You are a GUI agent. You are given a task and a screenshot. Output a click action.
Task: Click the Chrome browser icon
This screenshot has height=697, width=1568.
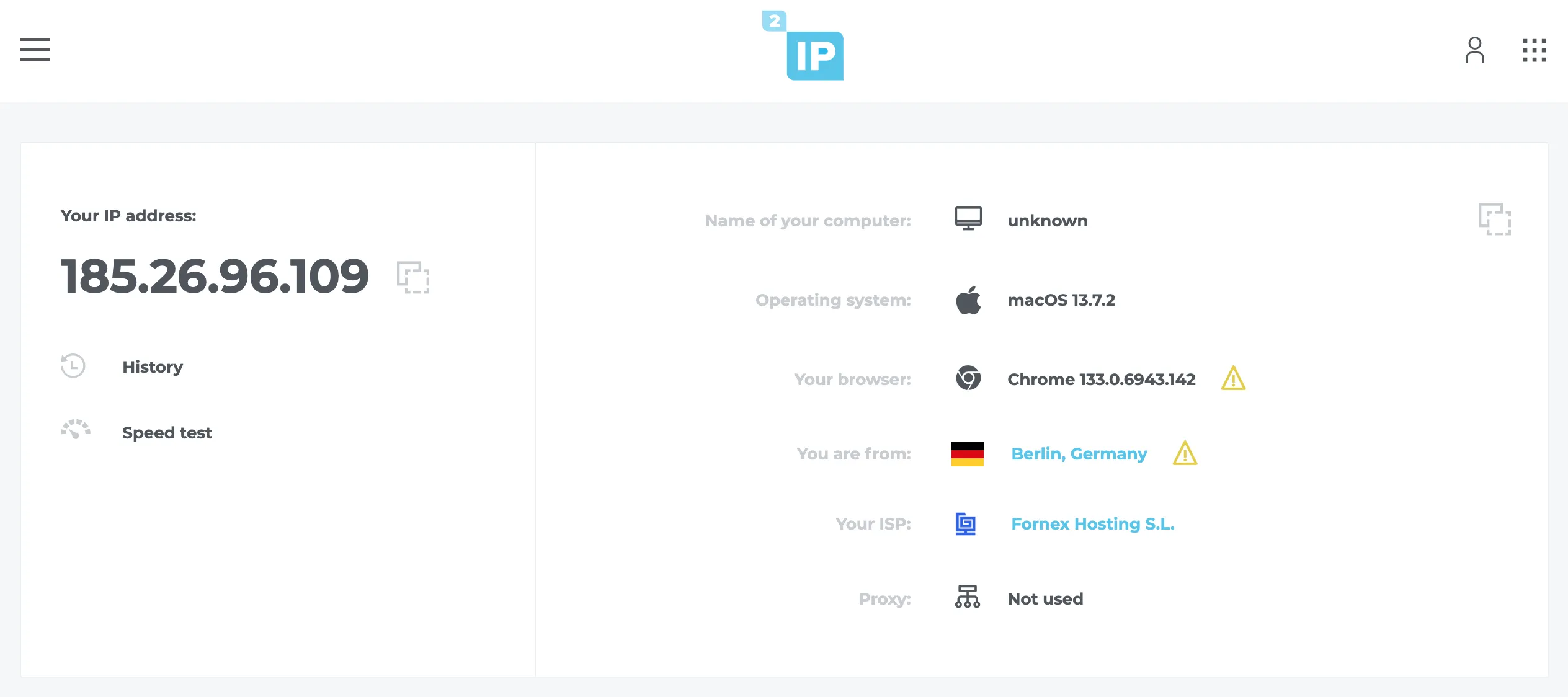968,378
